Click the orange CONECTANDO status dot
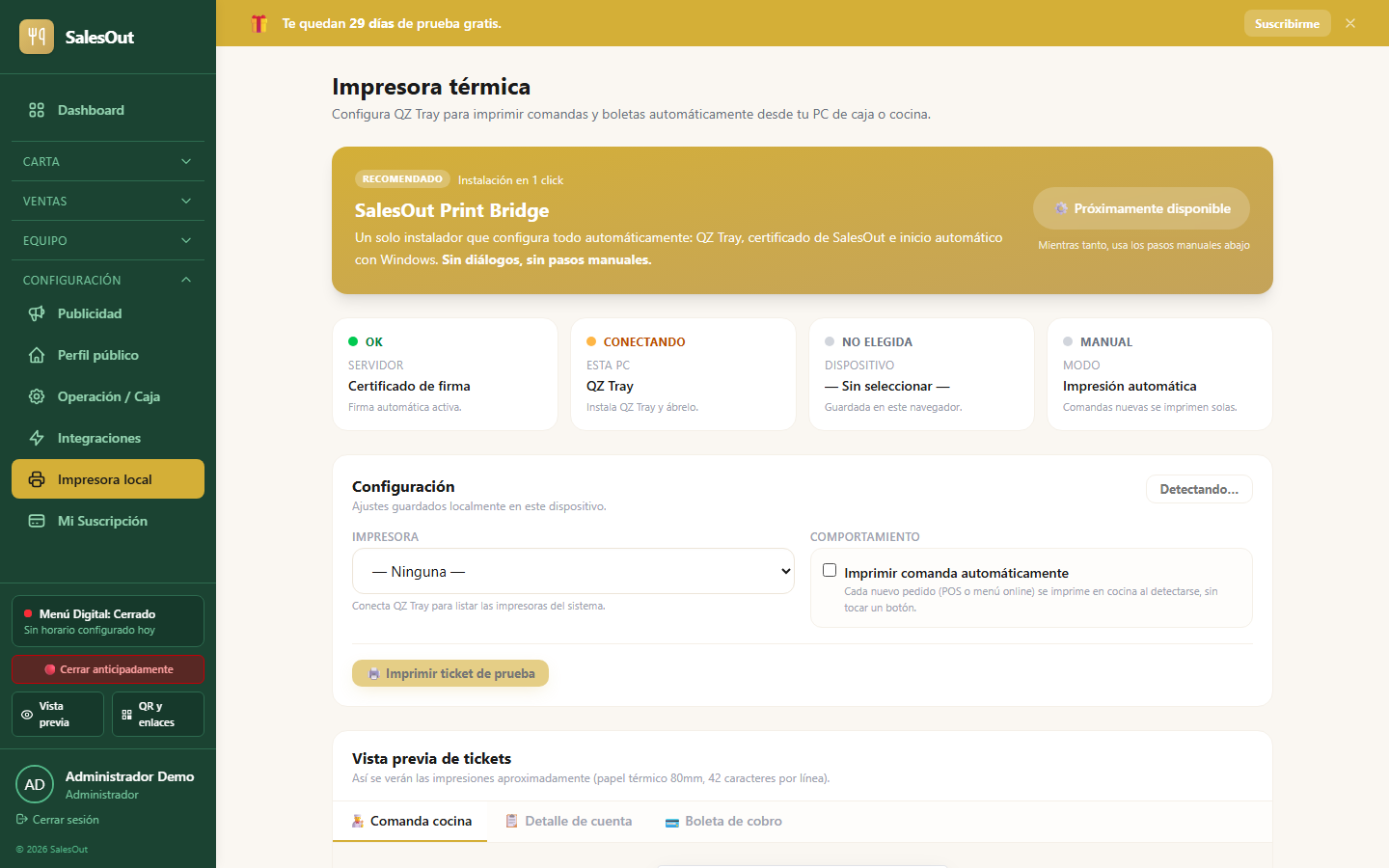The height and width of the screenshot is (868, 1389). pyautogui.click(x=591, y=341)
